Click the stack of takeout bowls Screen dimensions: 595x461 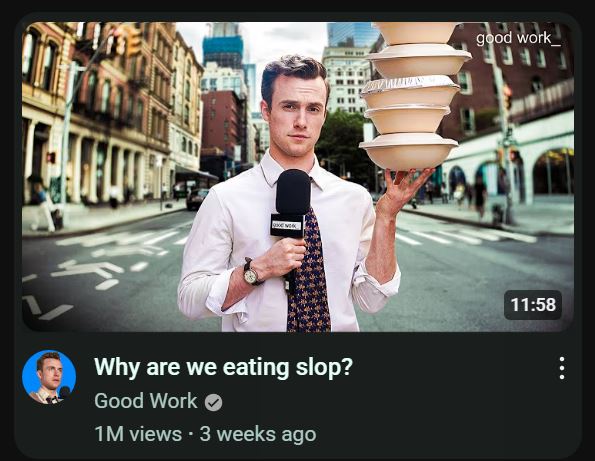click(x=416, y=95)
